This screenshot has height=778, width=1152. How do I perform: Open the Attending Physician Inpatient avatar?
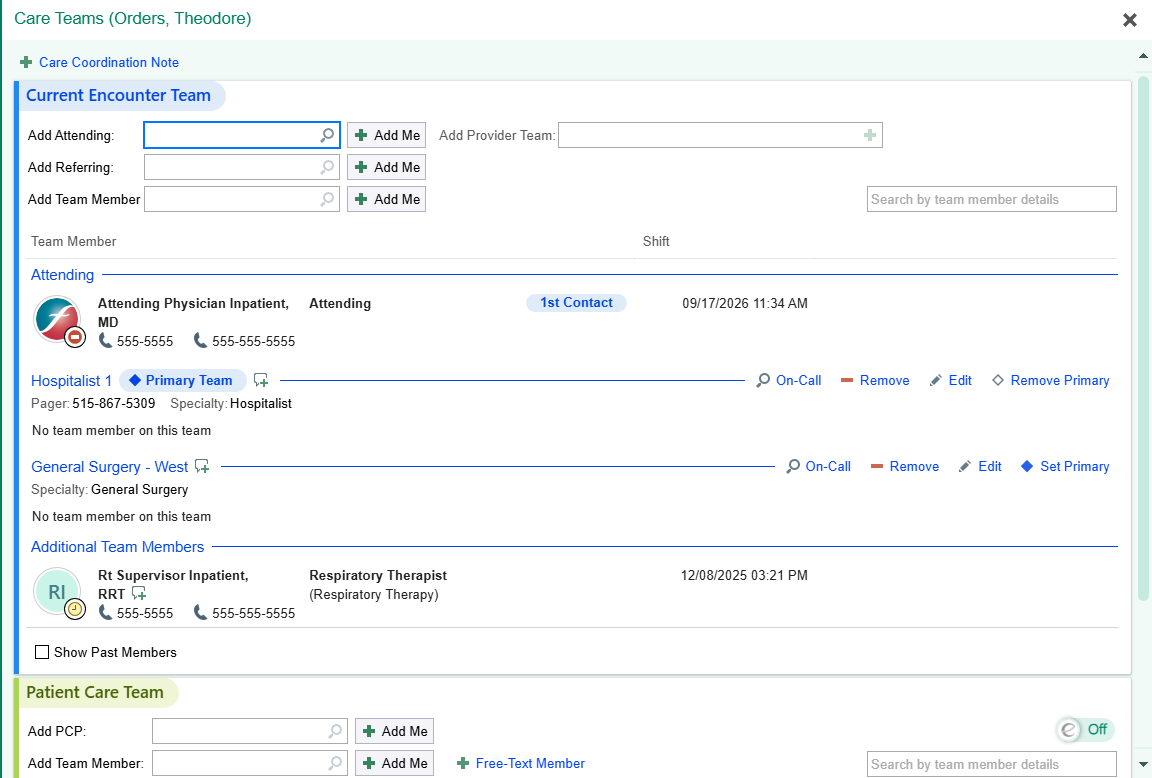point(59,320)
